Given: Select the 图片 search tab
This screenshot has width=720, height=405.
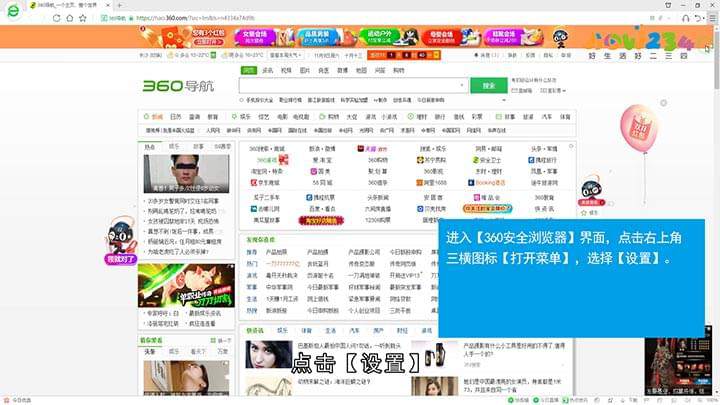Looking at the screenshot, I should click(x=305, y=70).
